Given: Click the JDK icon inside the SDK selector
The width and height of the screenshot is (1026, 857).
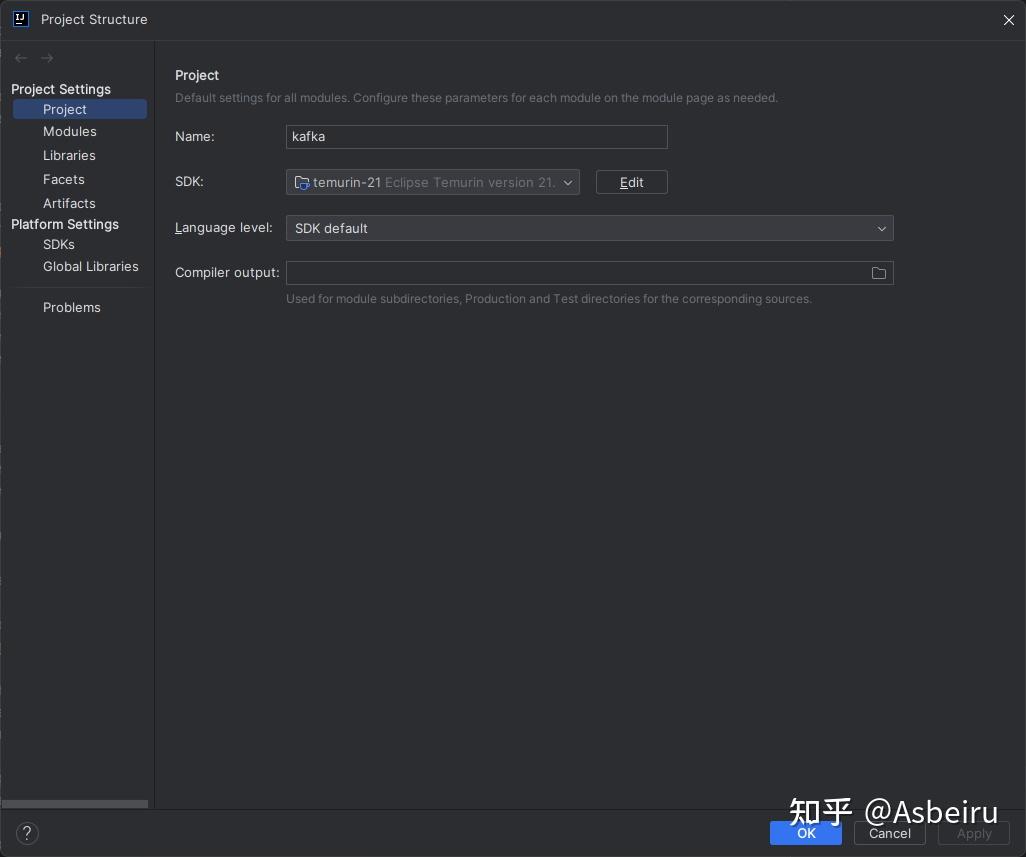Looking at the screenshot, I should [x=302, y=183].
